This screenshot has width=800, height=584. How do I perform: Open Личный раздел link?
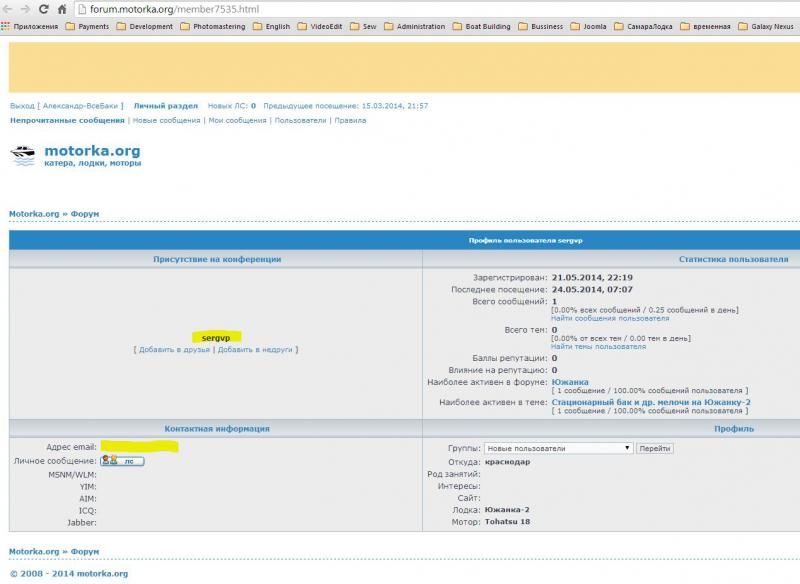(x=166, y=105)
